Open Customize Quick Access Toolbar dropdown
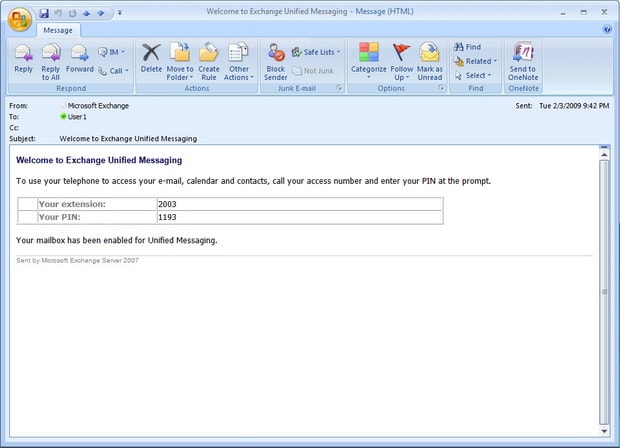The height and width of the screenshot is (448, 620). (x=120, y=13)
